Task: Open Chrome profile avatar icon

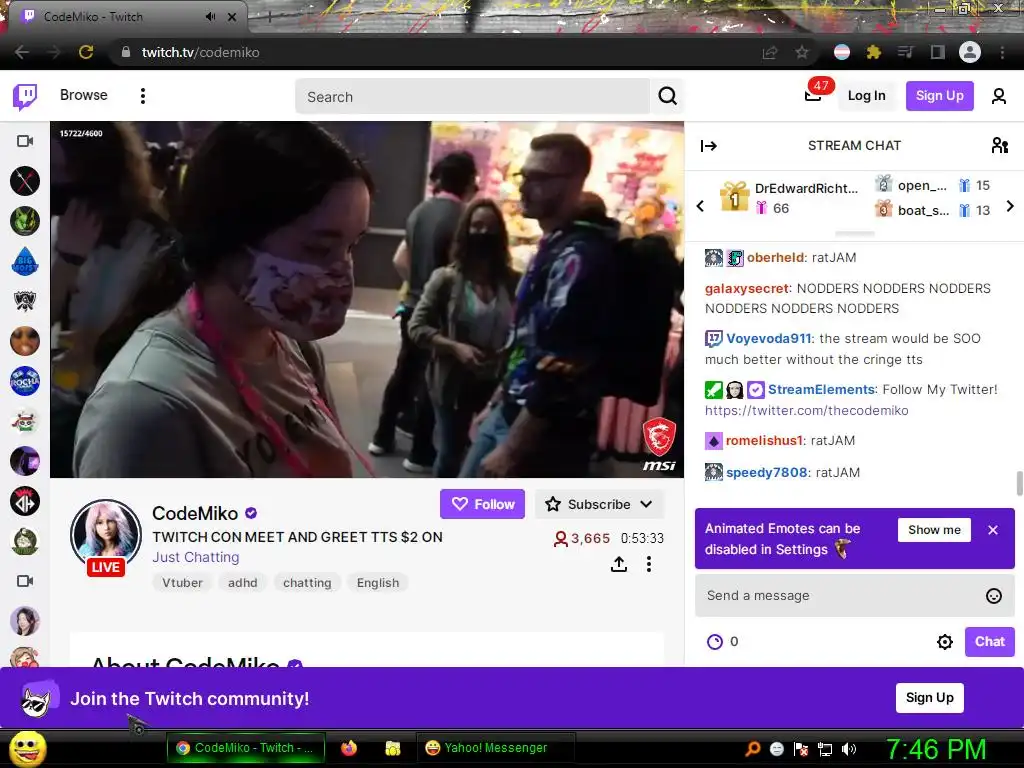Action: (970, 52)
